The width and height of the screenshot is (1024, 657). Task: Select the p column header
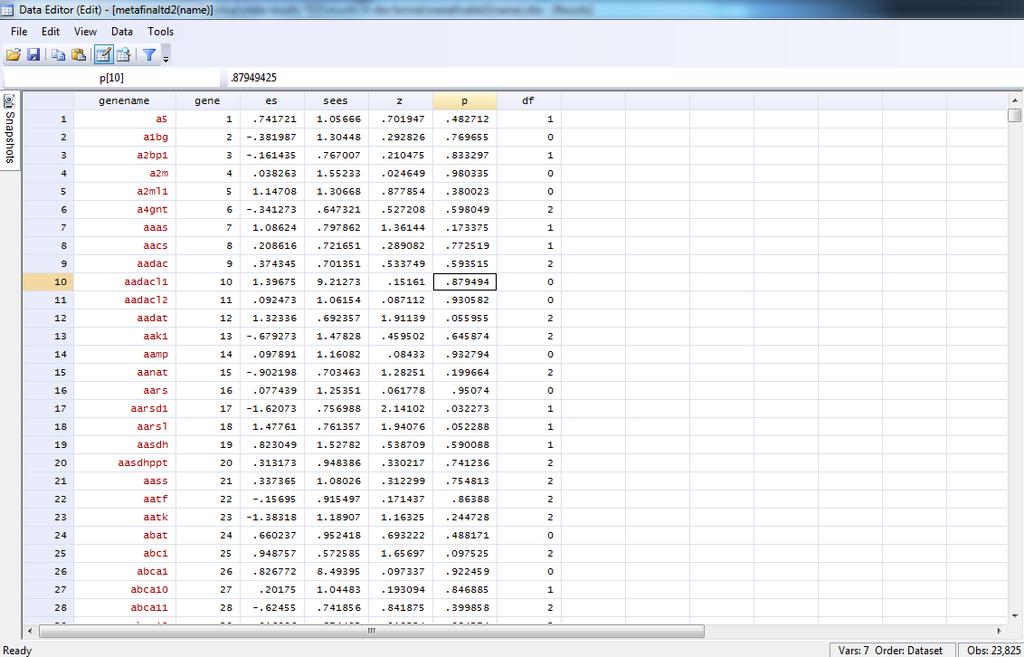tap(464, 101)
